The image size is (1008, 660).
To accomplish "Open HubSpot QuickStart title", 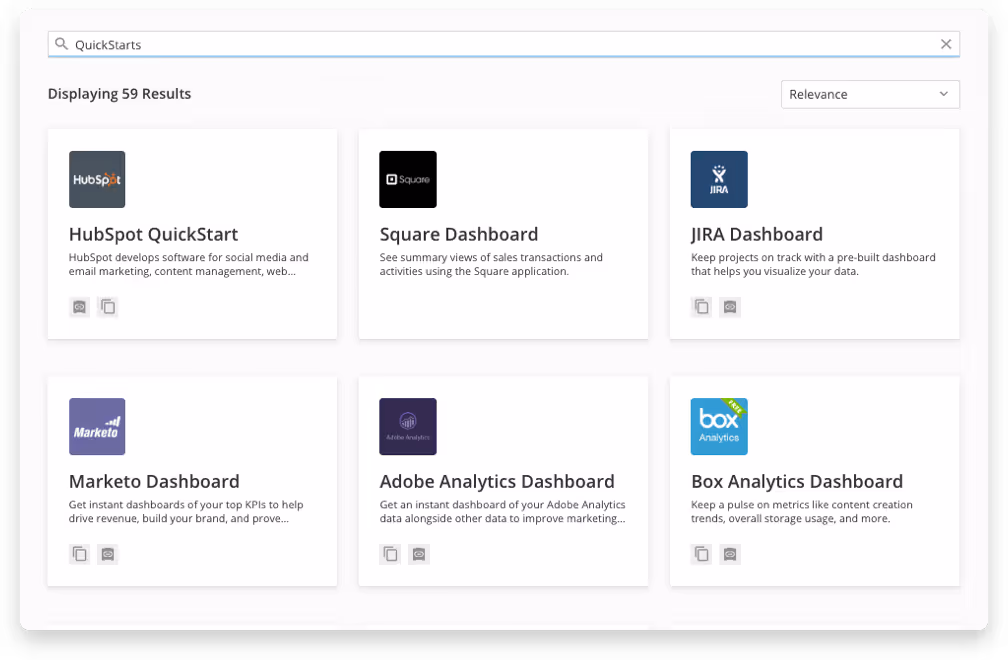I will tap(154, 235).
